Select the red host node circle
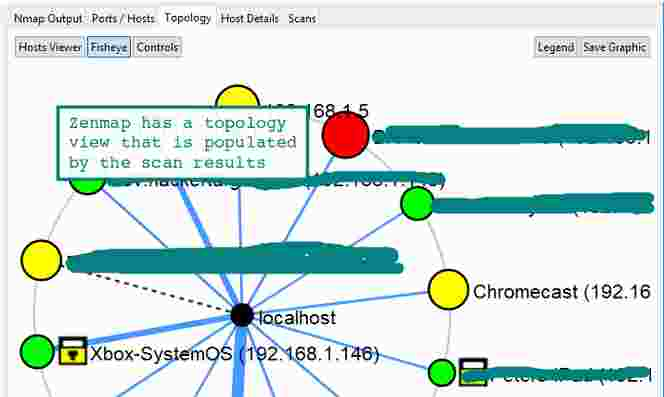The height and width of the screenshot is (397, 664). pos(346,135)
